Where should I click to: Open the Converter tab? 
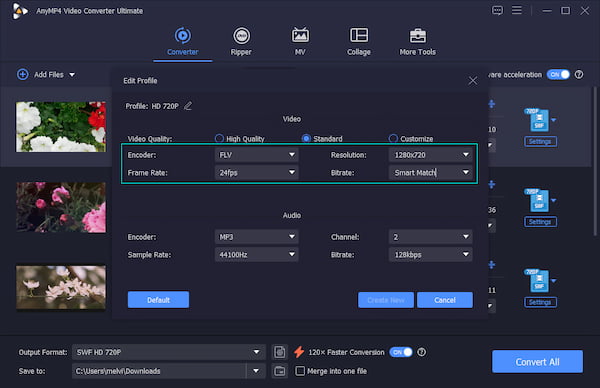[x=183, y=42]
